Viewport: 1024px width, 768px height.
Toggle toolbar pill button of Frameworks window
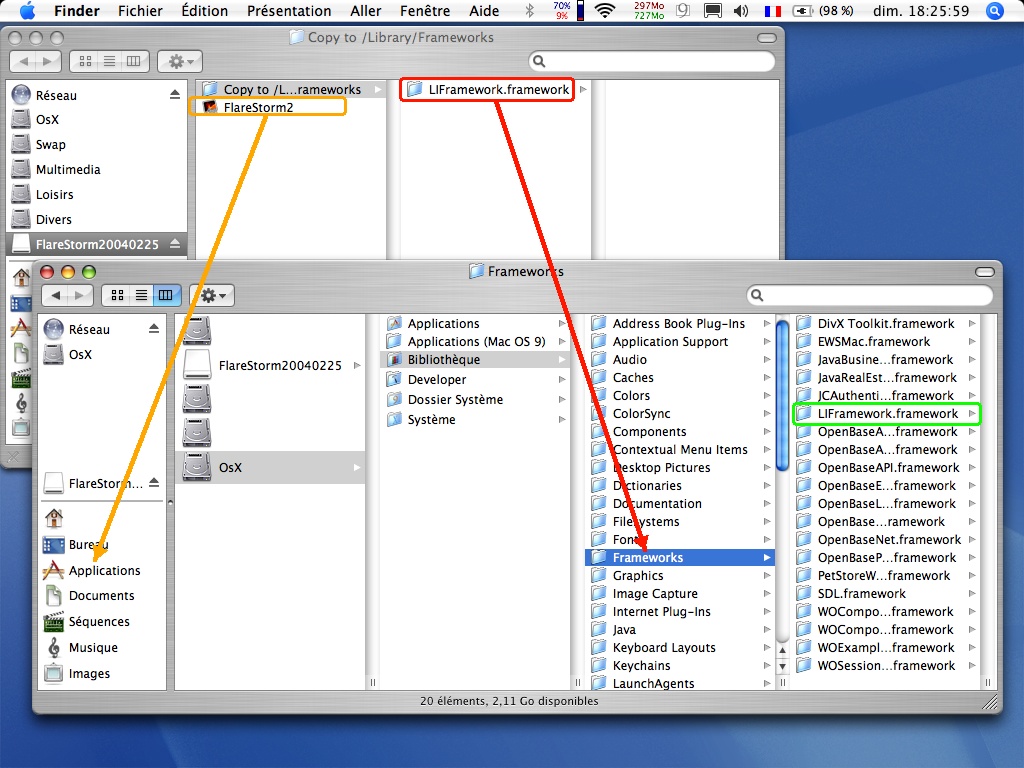[x=984, y=271]
